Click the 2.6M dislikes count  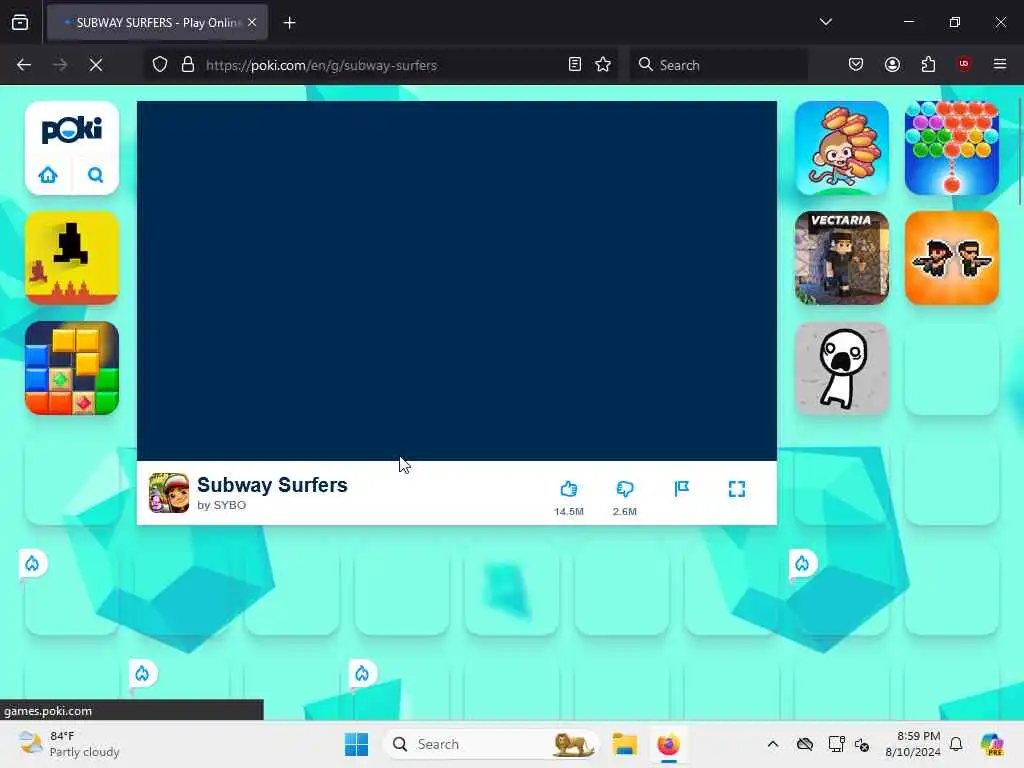[625, 511]
